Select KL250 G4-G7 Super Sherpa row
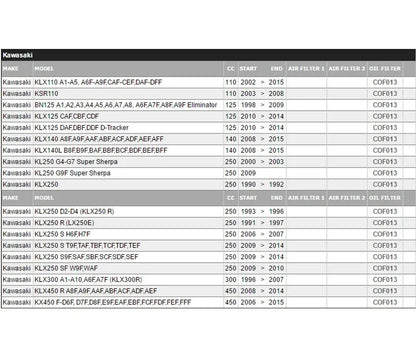Image resolution: width=416 pixels, height=361 pixels. pos(208,162)
